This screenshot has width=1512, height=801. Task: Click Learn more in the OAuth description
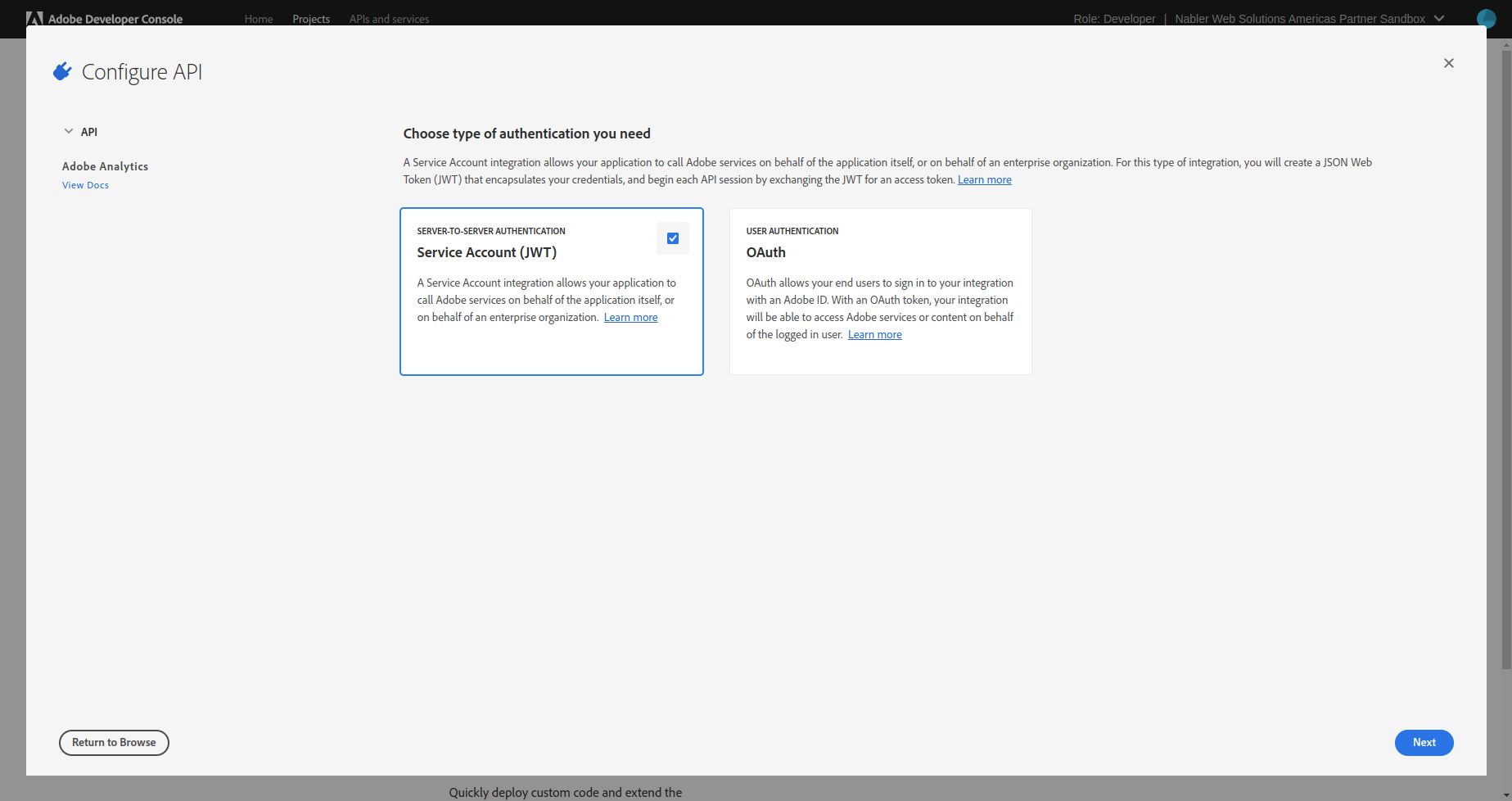874,334
